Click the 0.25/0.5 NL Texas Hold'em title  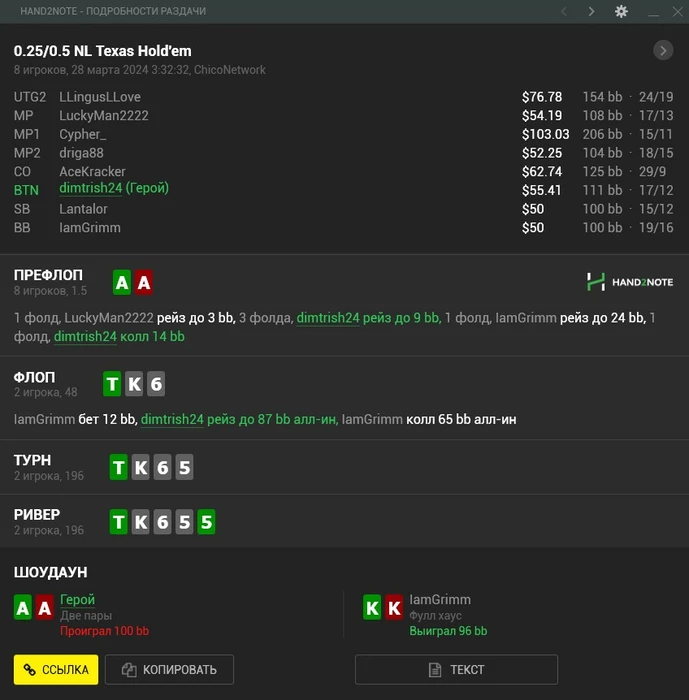tap(103, 51)
